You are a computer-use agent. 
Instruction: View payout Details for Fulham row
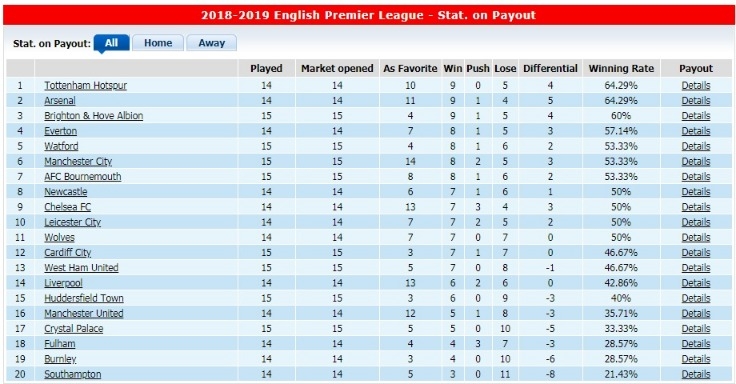pos(696,344)
